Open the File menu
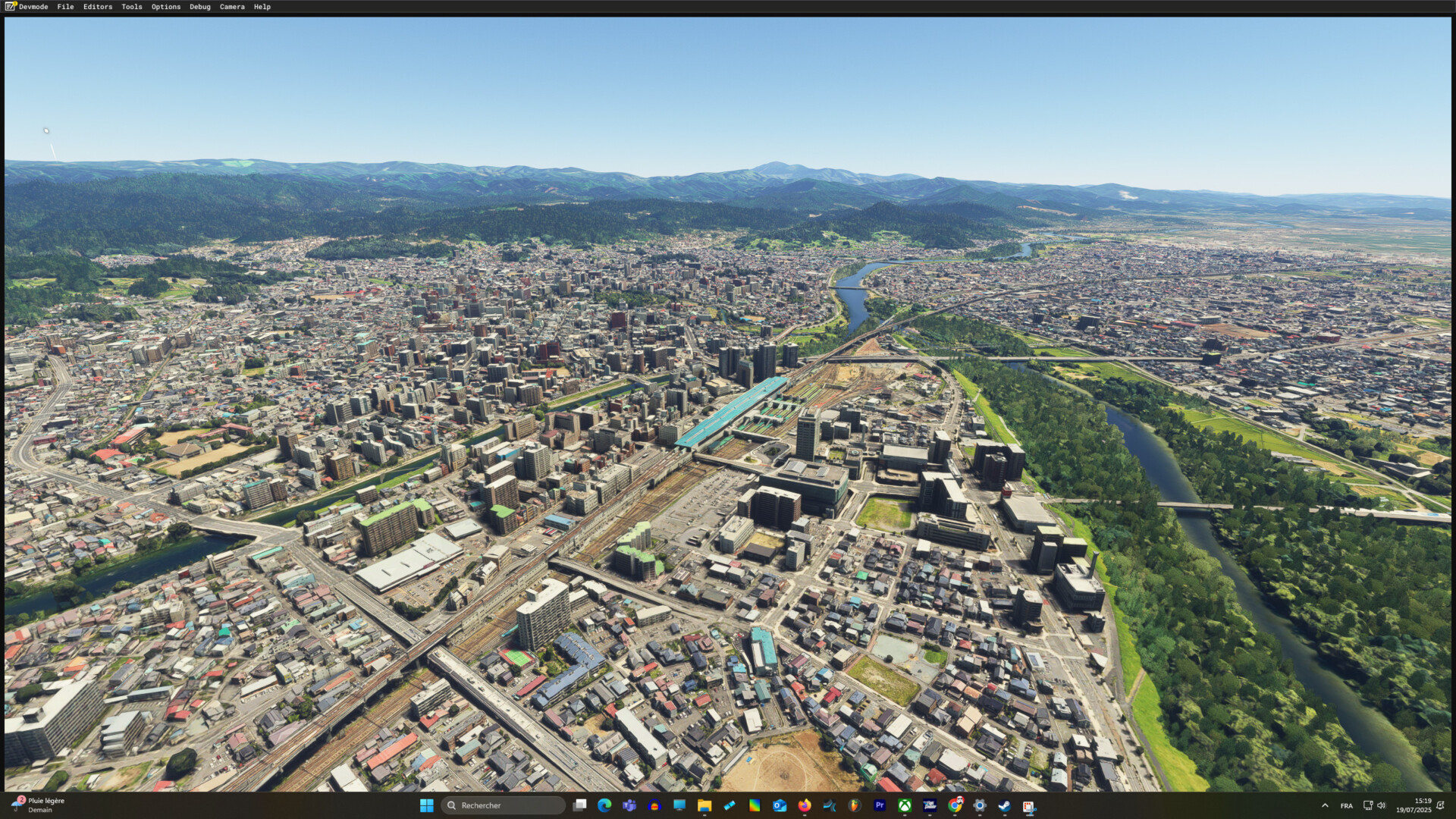 (x=65, y=7)
